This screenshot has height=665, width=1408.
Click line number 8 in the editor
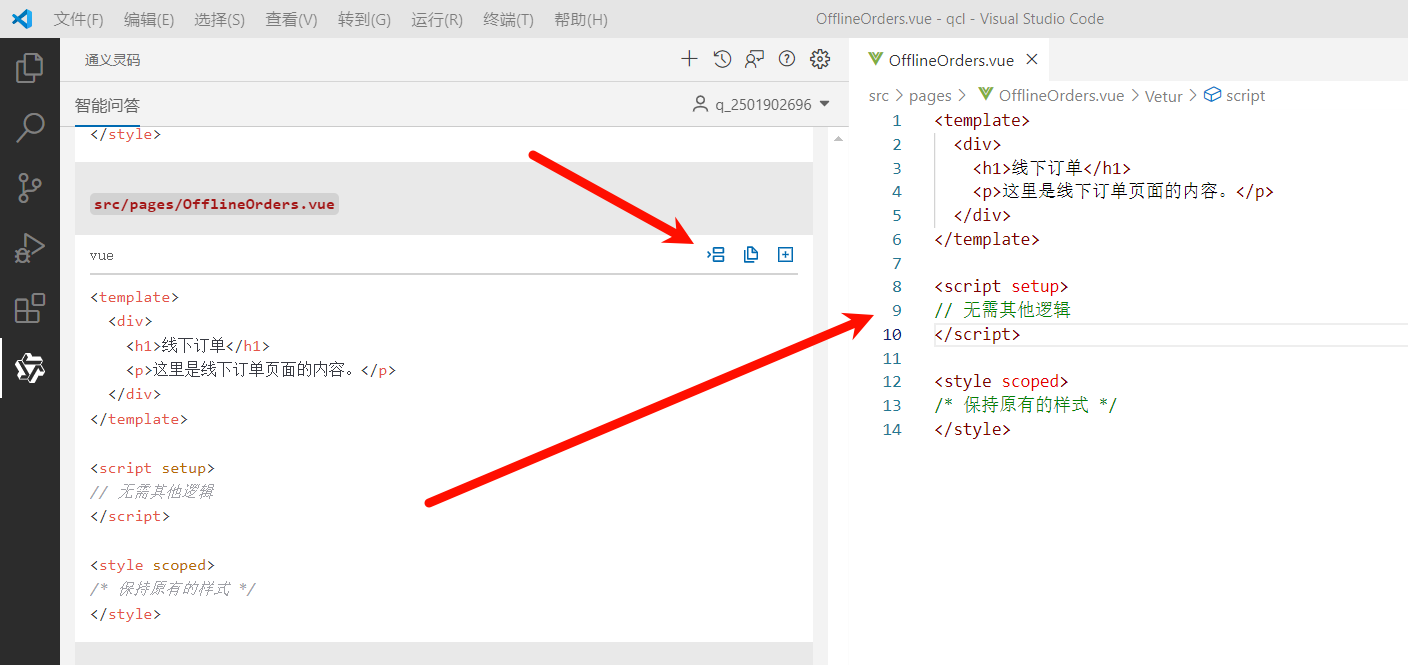pos(896,286)
